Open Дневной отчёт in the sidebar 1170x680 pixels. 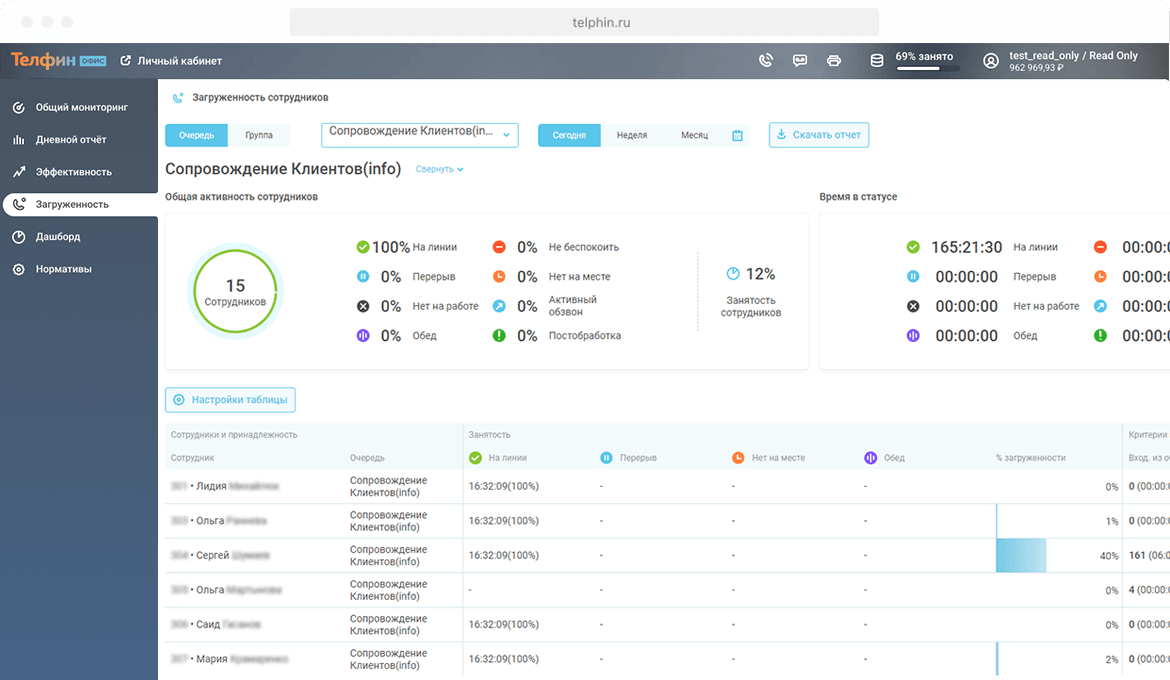tap(70, 139)
